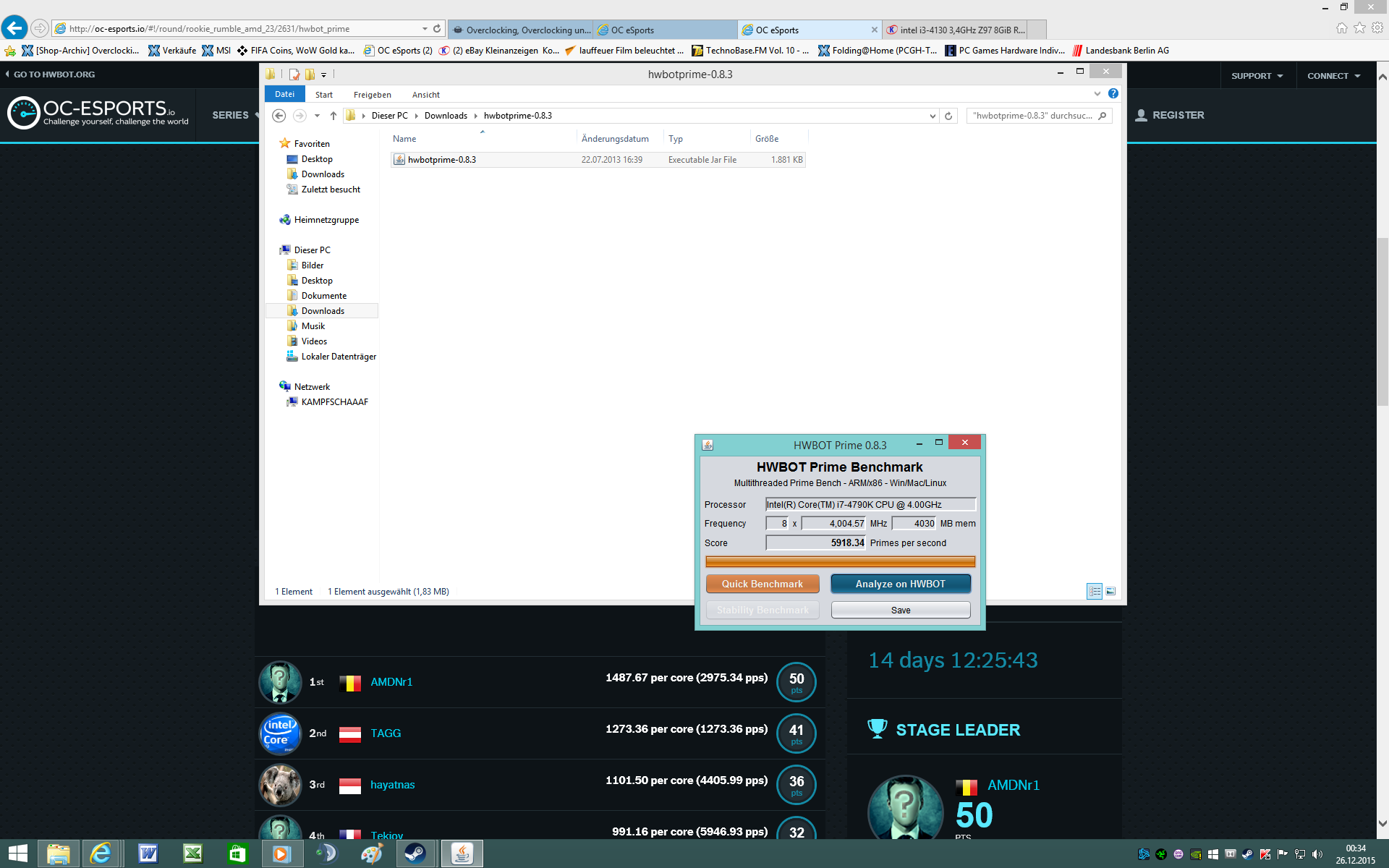
Task: Sort by the Änderungsdatum column header
Action: [x=615, y=139]
